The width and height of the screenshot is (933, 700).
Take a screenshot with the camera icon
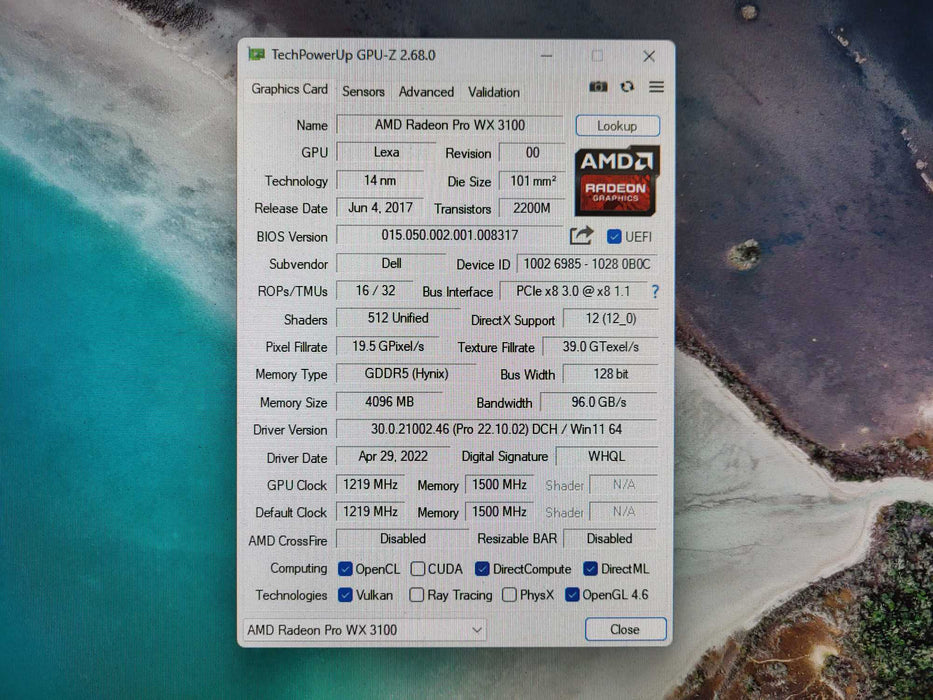599,87
